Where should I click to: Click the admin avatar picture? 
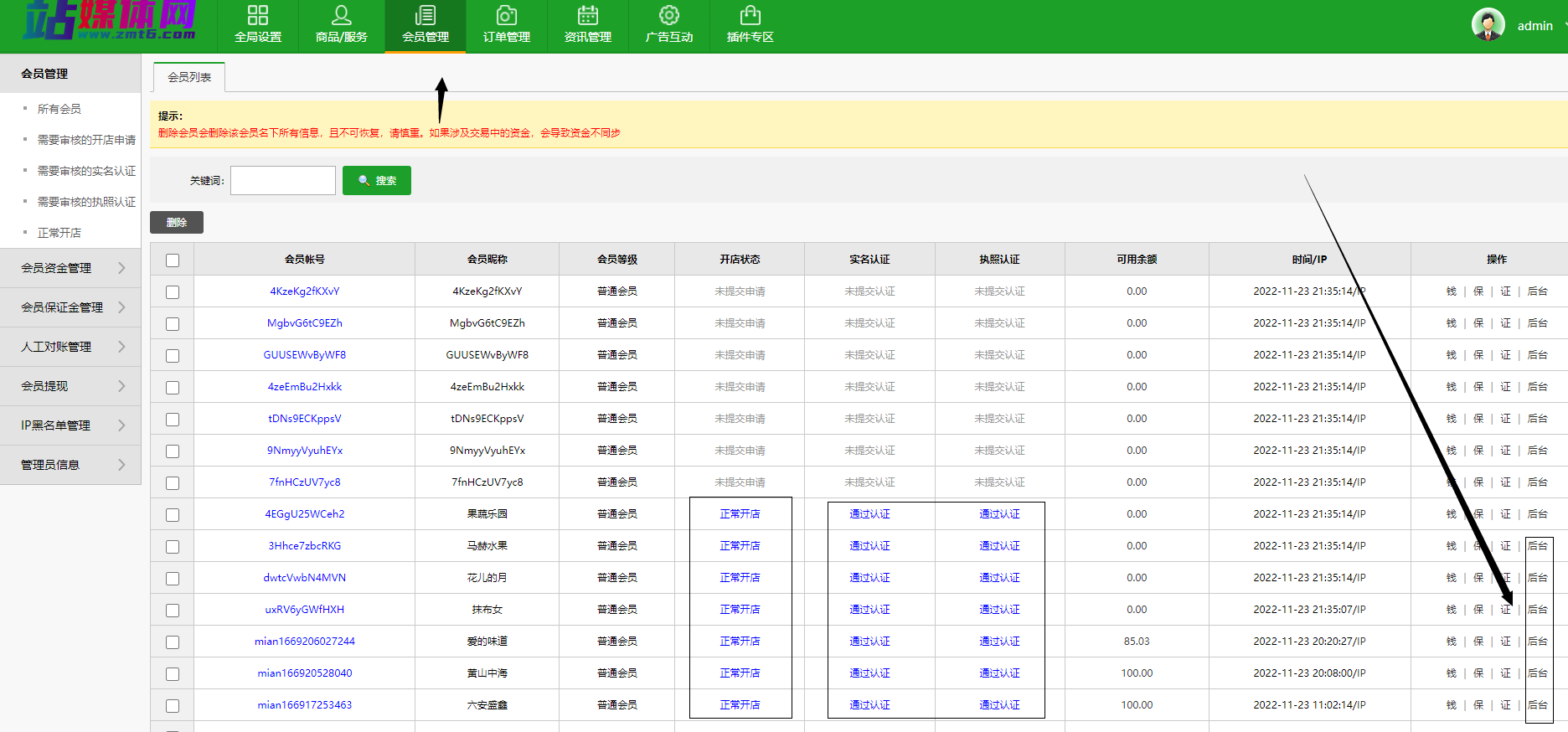(1488, 24)
